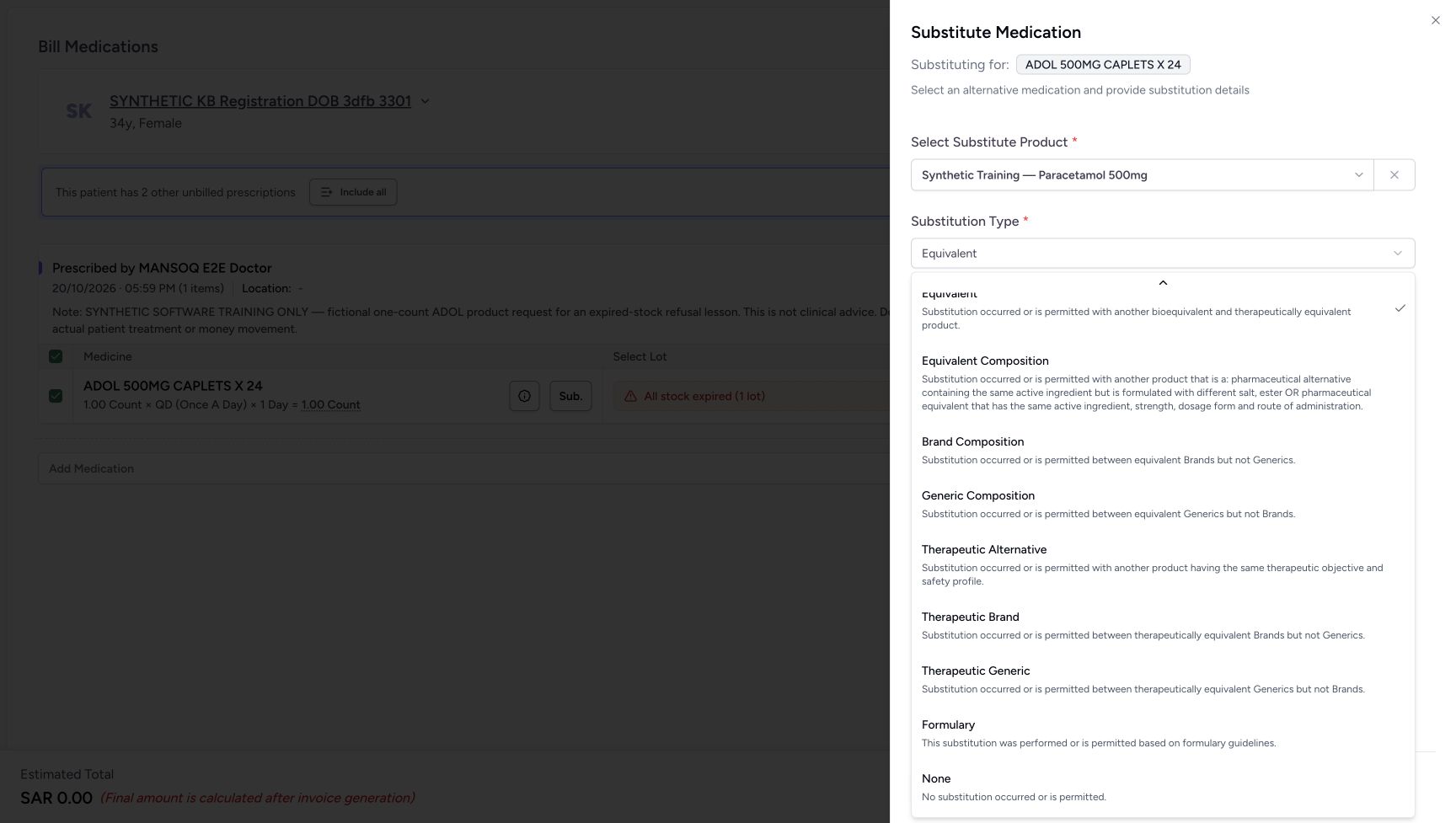Choose None as substitution type
Viewport: 1456px width, 823px height.
[x=1162, y=787]
